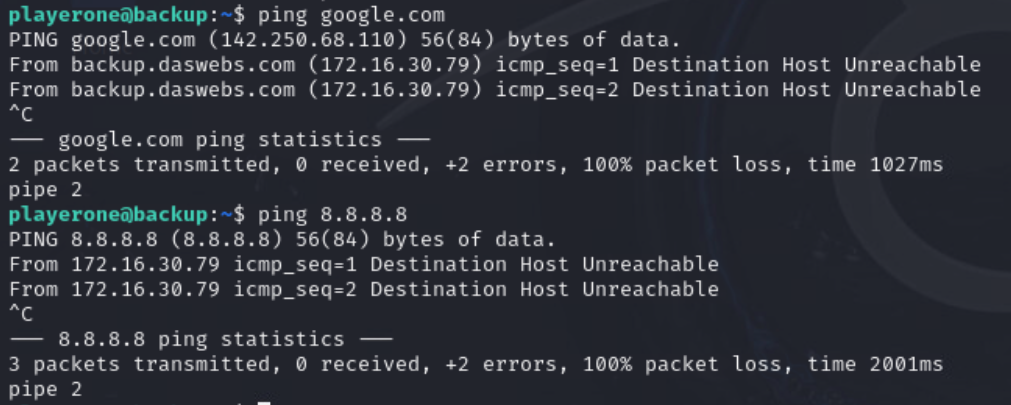Click backup.daswebs.com on the icmp_seq=1 line
Viewport: 1011px width, 405px height.
183,65
